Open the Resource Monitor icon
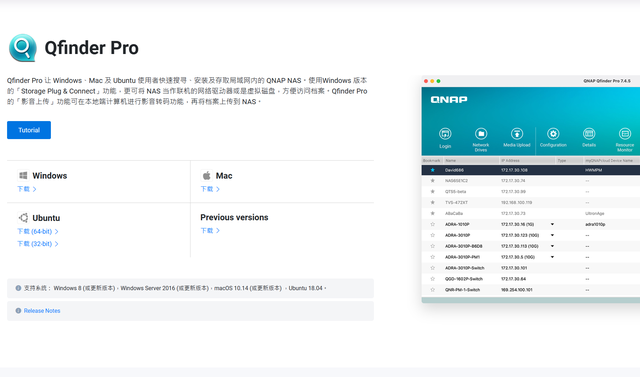Image resolution: width=640 pixels, height=377 pixels. tap(625, 133)
